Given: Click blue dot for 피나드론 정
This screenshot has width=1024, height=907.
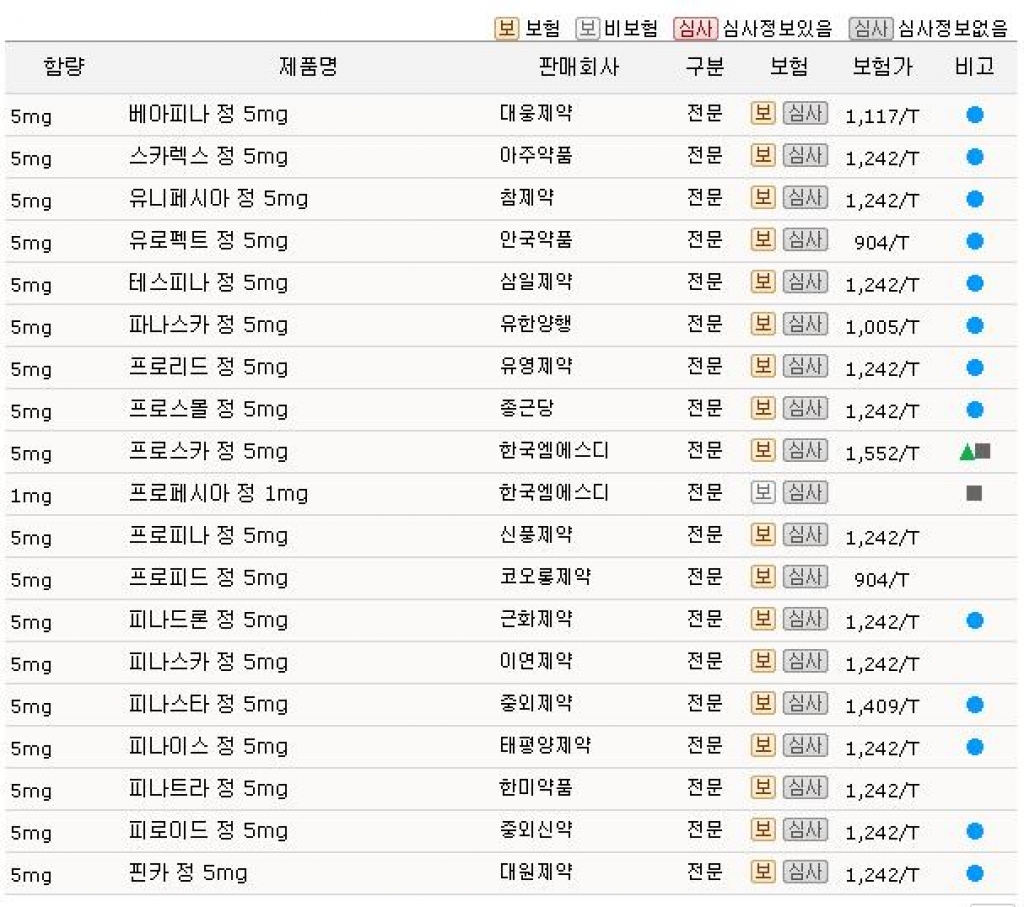Looking at the screenshot, I should coord(974,620).
